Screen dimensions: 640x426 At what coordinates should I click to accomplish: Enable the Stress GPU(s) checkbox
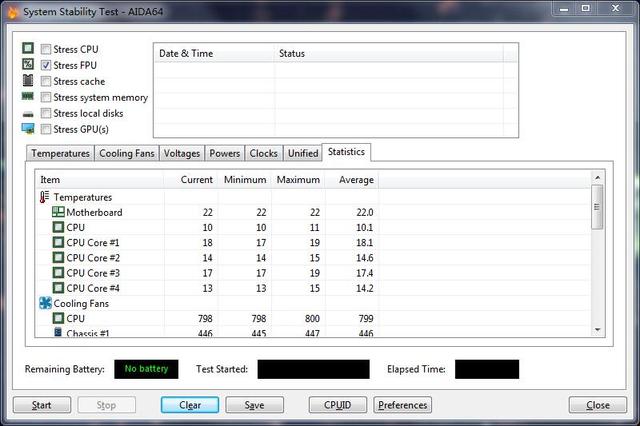46,129
